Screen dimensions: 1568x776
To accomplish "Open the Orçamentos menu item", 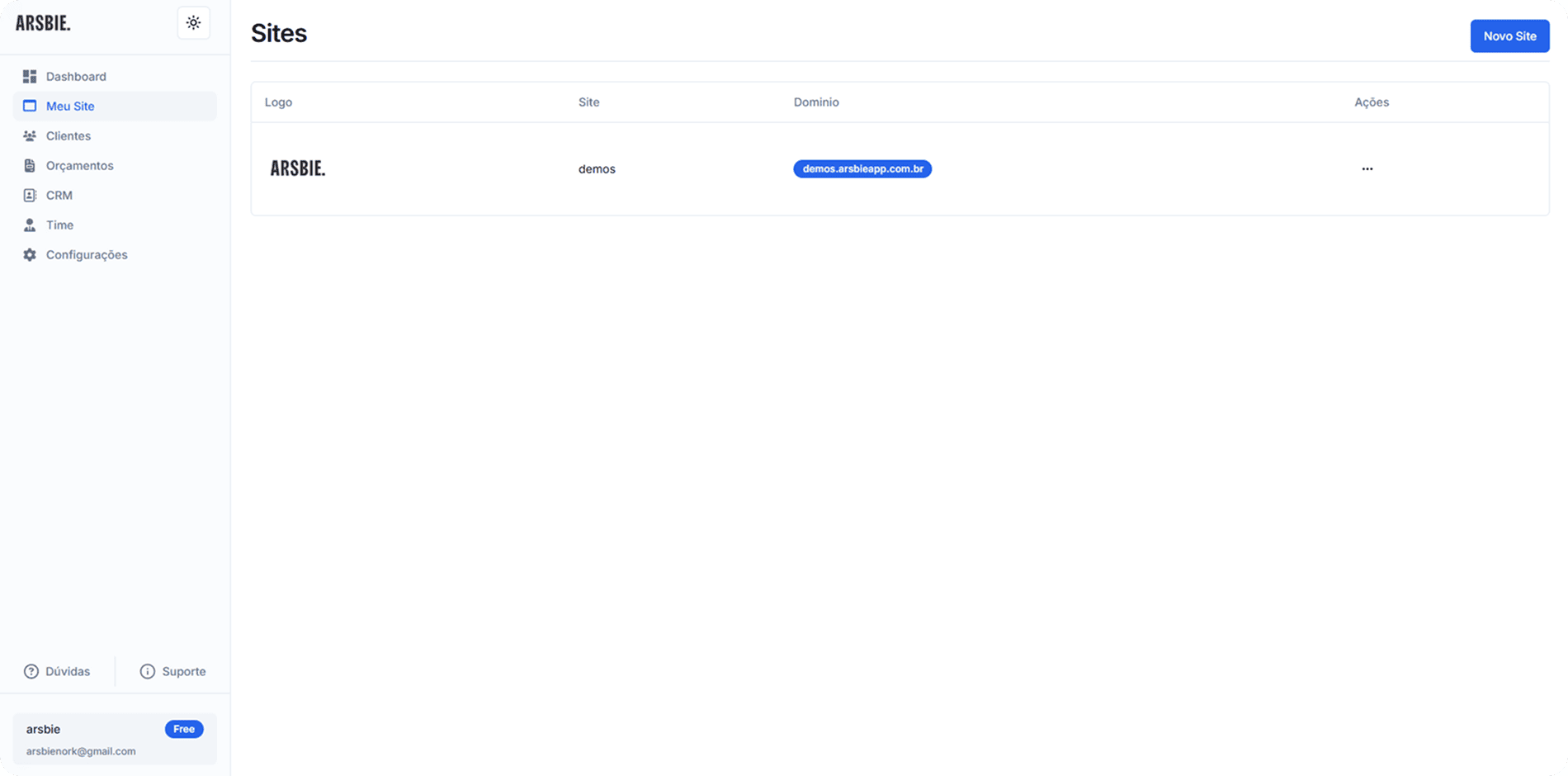I will (x=79, y=166).
